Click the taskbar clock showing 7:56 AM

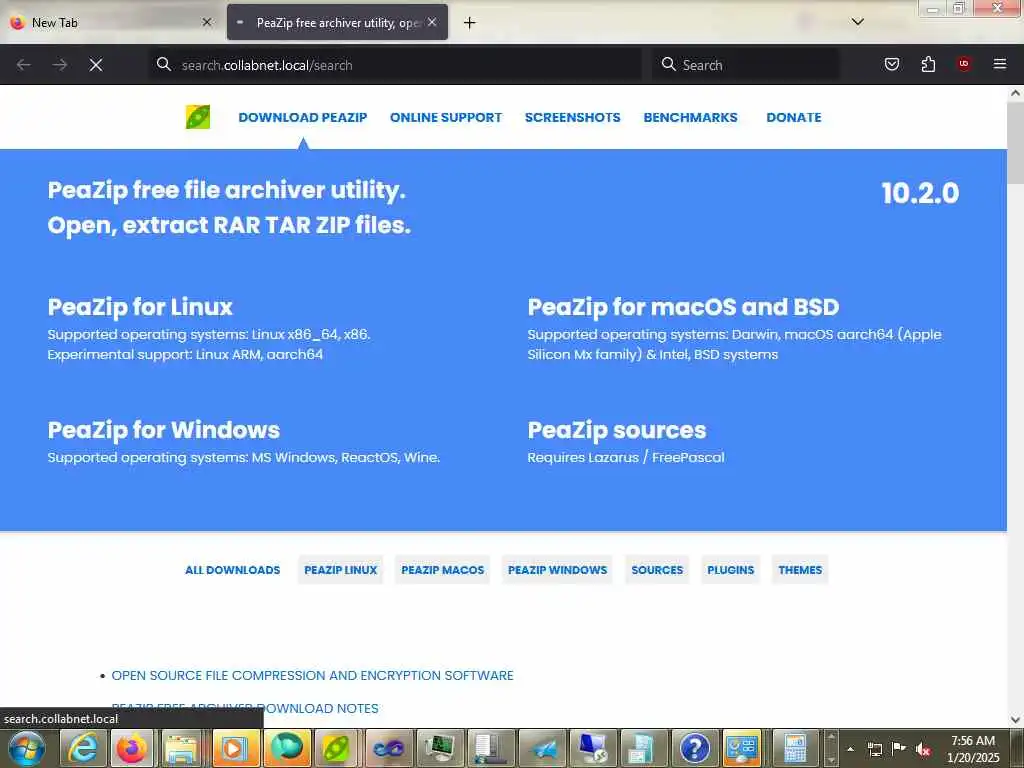click(973, 748)
